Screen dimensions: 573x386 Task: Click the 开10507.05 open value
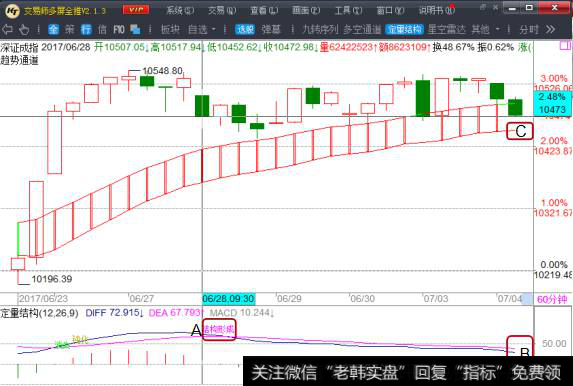click(121, 47)
